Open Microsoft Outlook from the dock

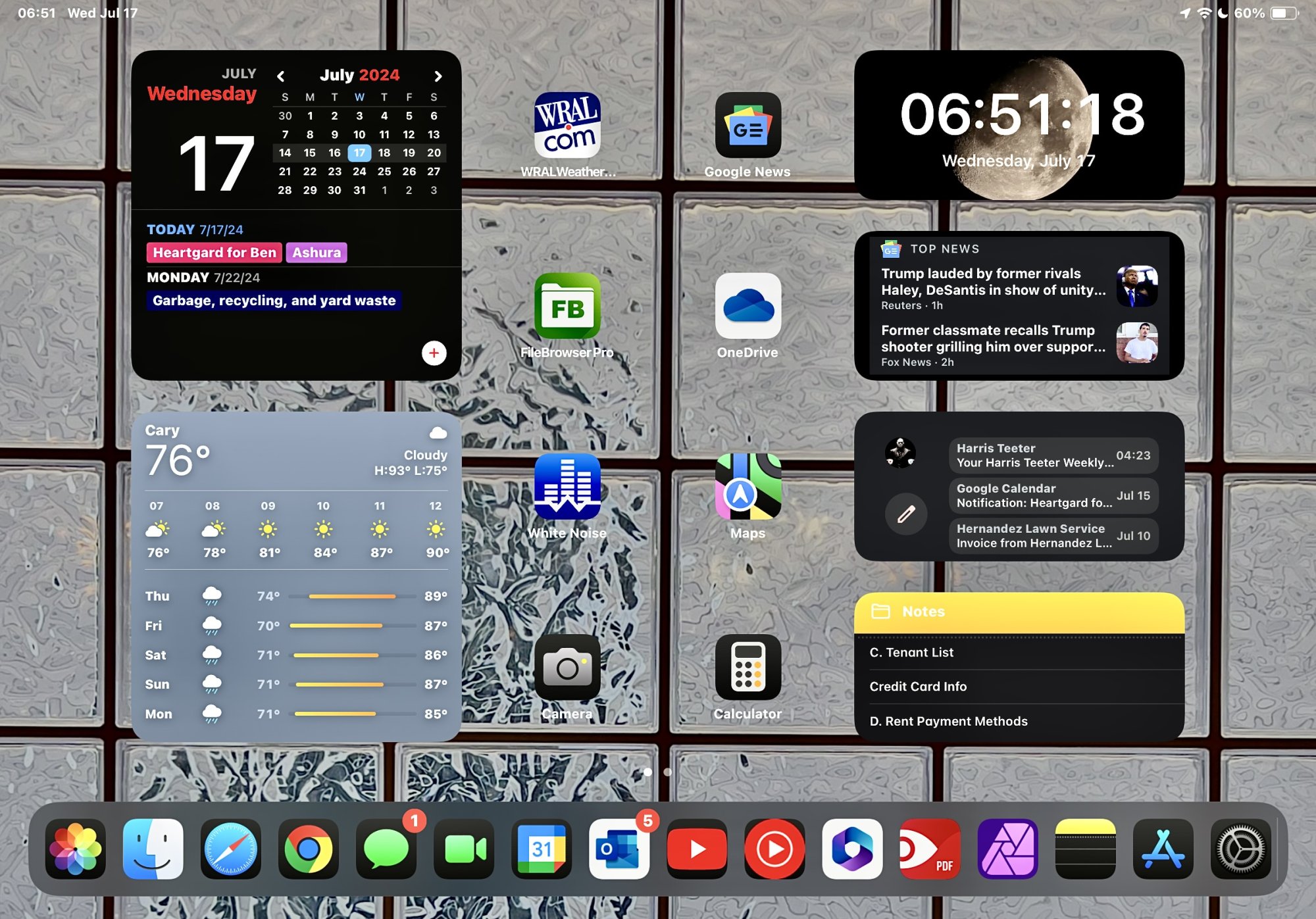tap(619, 849)
